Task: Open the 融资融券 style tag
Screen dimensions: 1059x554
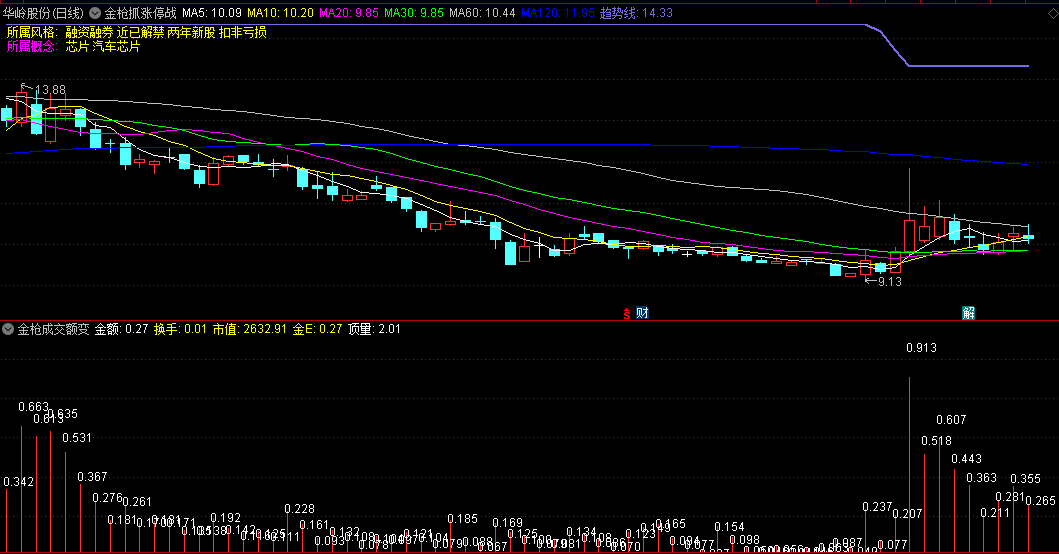Action: tap(88, 32)
